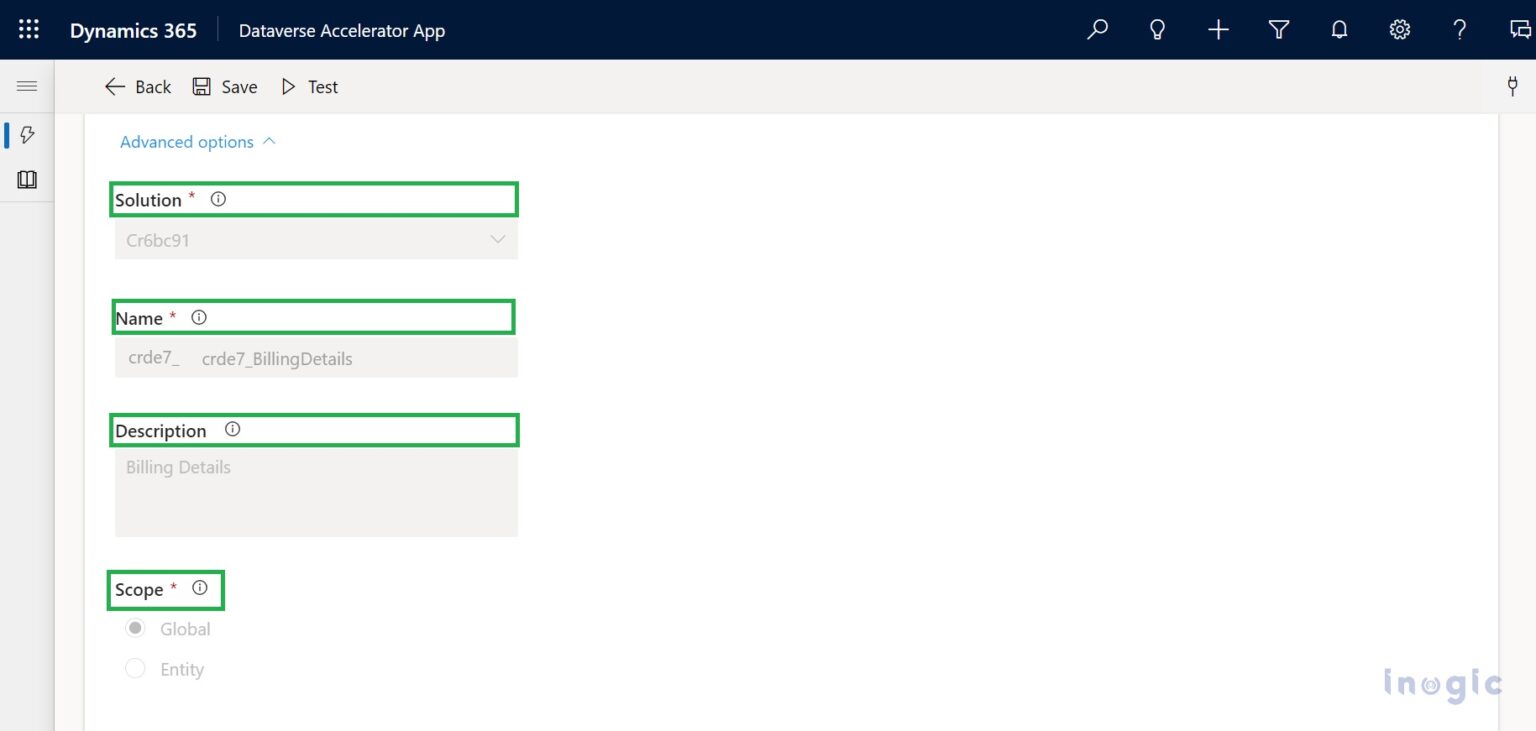Viewport: 1536px width, 731px height.
Task: Save the current record
Action: coord(225,86)
